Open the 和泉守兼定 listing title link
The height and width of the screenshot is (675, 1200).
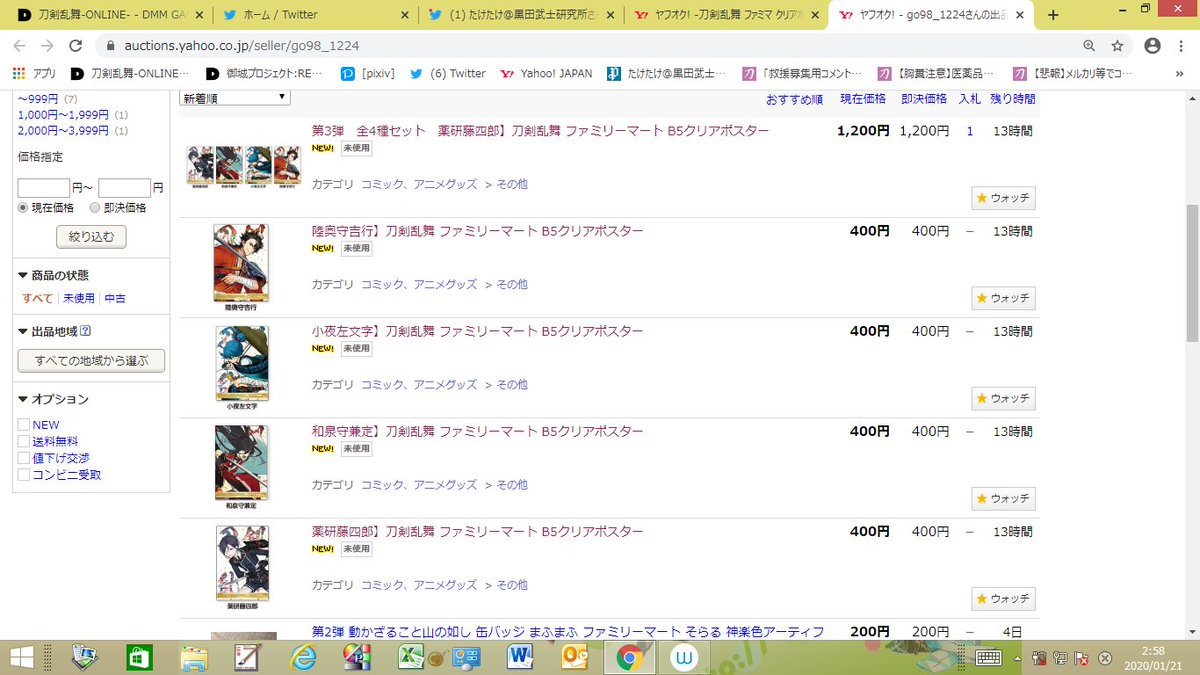(x=477, y=431)
